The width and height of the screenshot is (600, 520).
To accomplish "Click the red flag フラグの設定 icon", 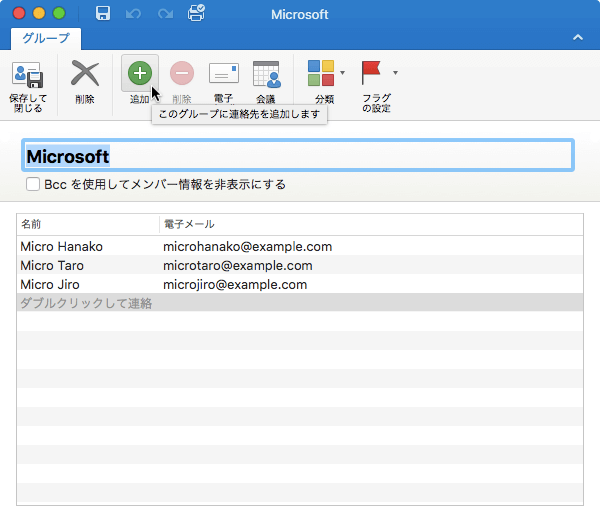I will 371,73.
